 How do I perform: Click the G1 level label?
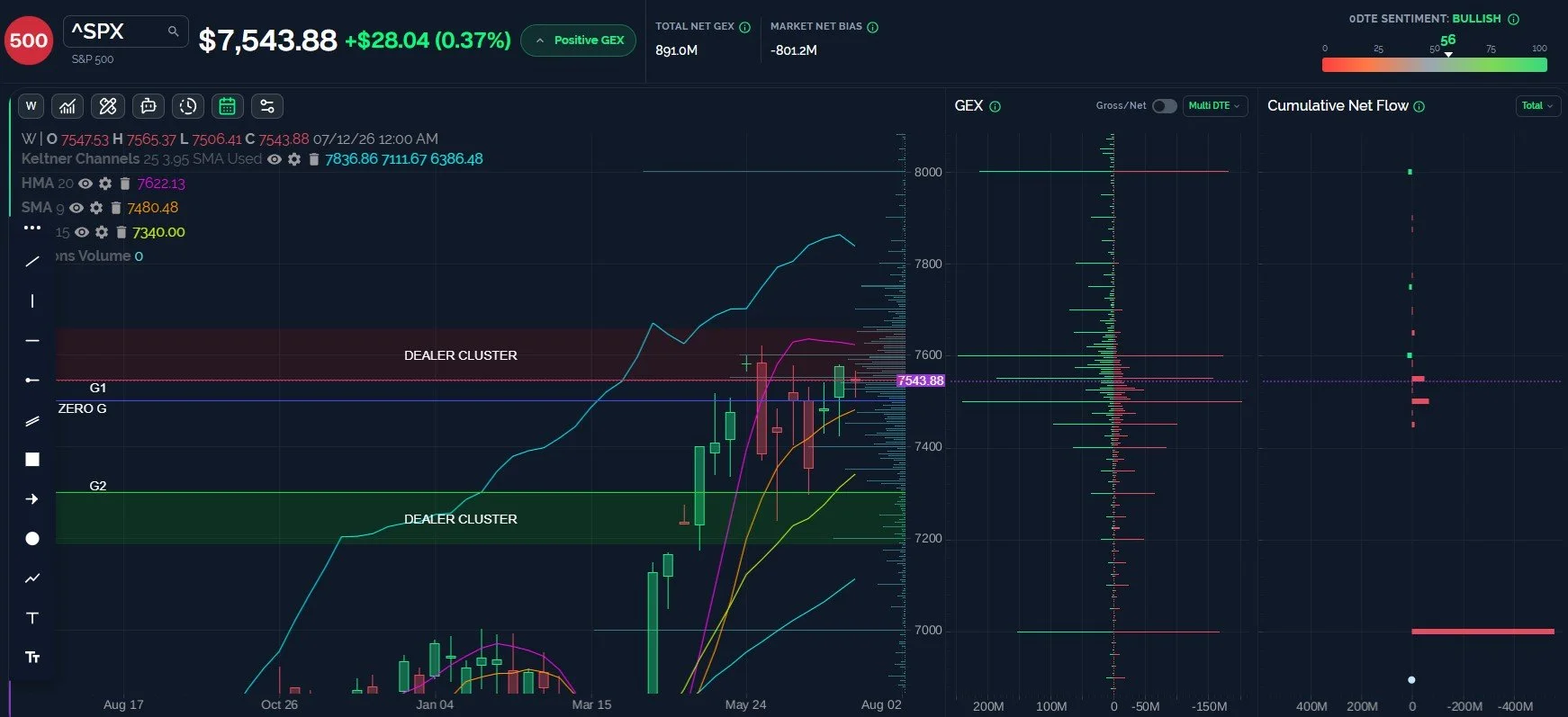point(98,388)
